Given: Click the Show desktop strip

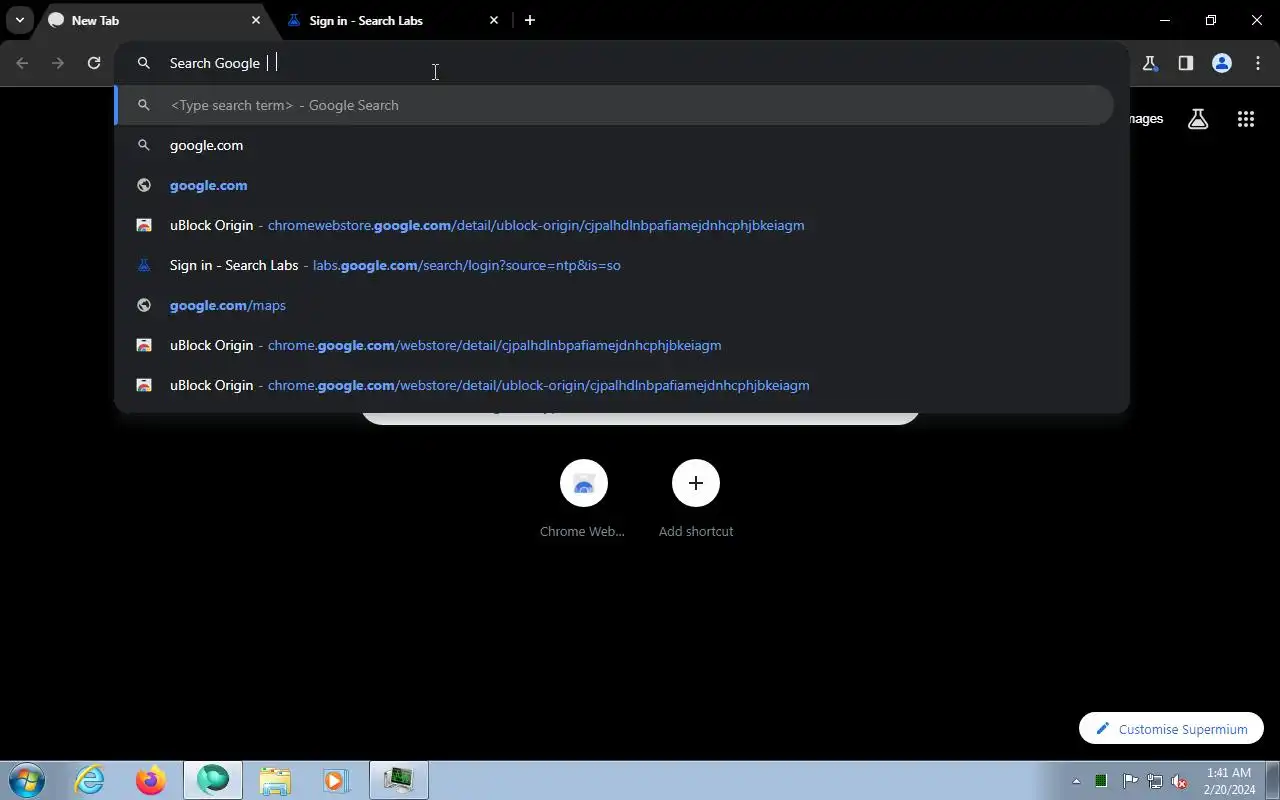Looking at the screenshot, I should click(1272, 781).
